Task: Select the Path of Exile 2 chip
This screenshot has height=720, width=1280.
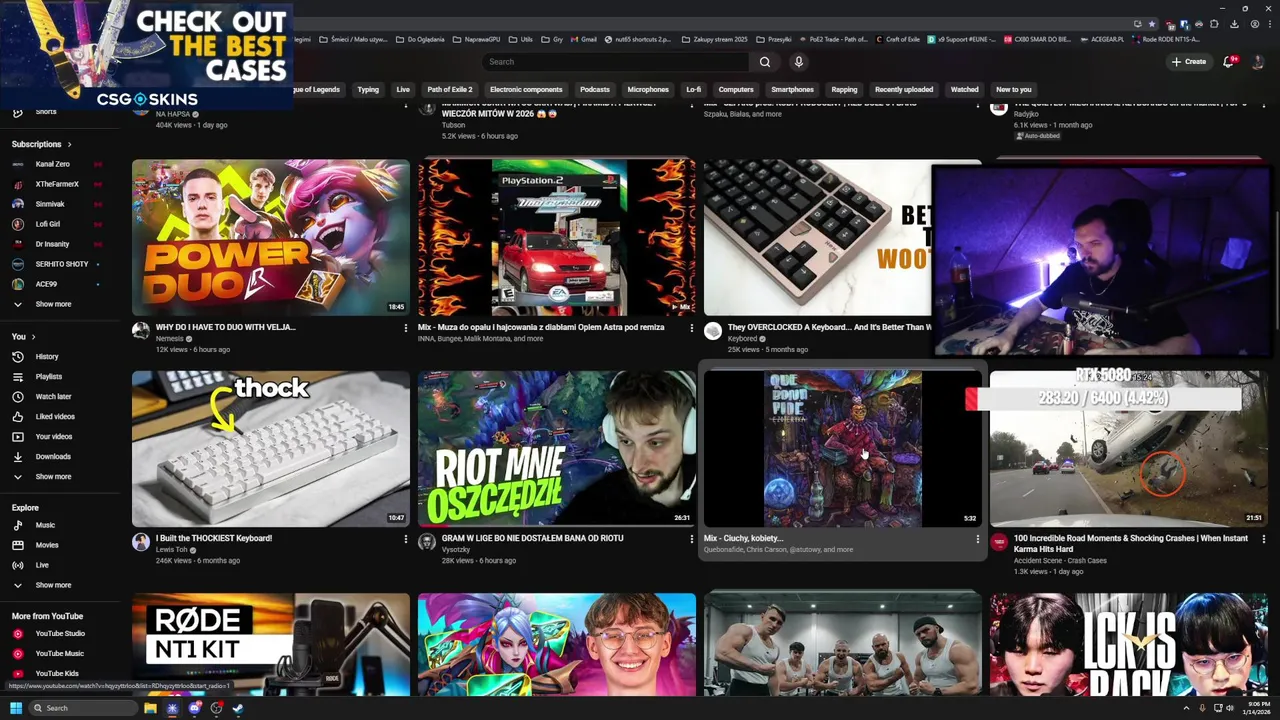Action: coord(449,89)
